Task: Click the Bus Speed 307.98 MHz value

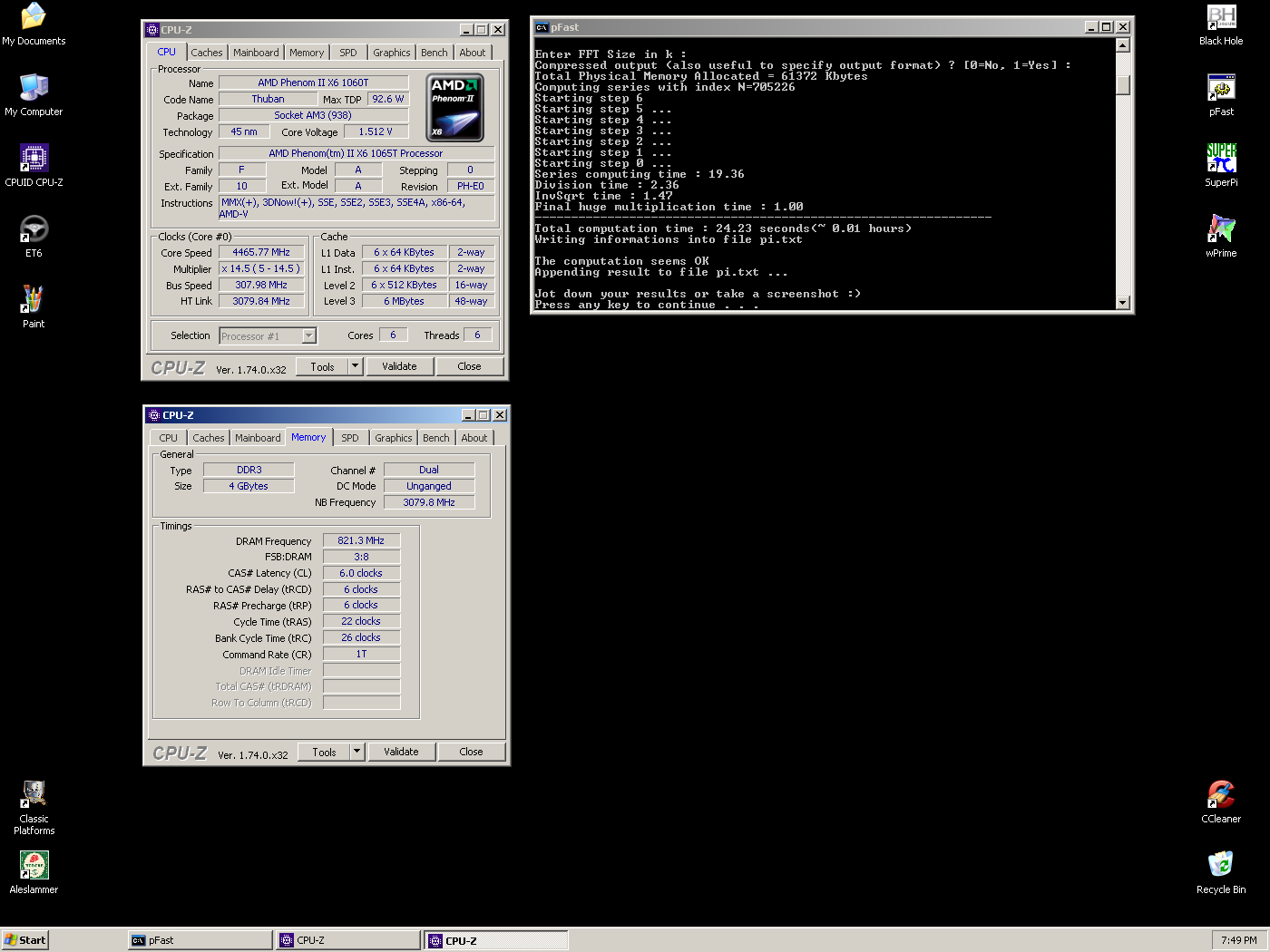Action: 261,285
